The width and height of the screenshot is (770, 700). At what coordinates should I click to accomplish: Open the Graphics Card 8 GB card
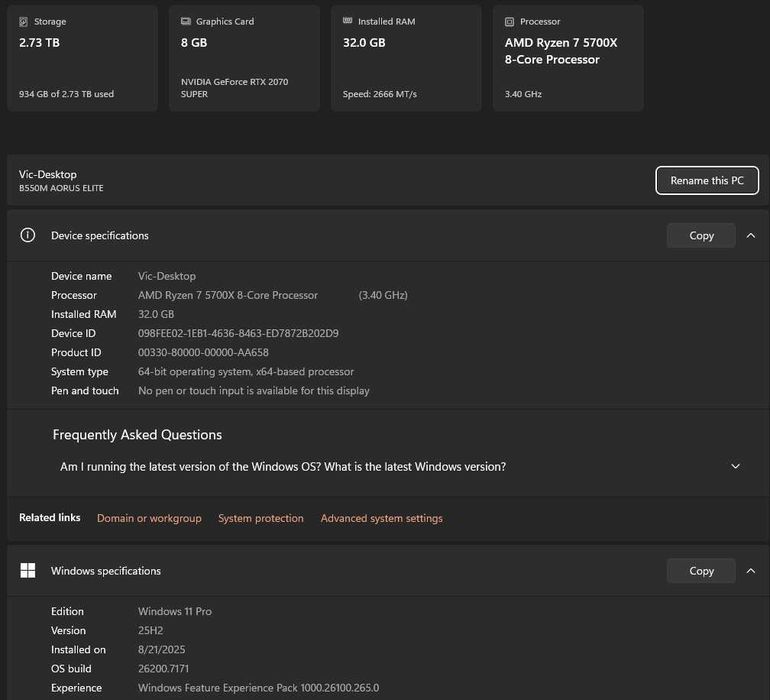(x=244, y=58)
